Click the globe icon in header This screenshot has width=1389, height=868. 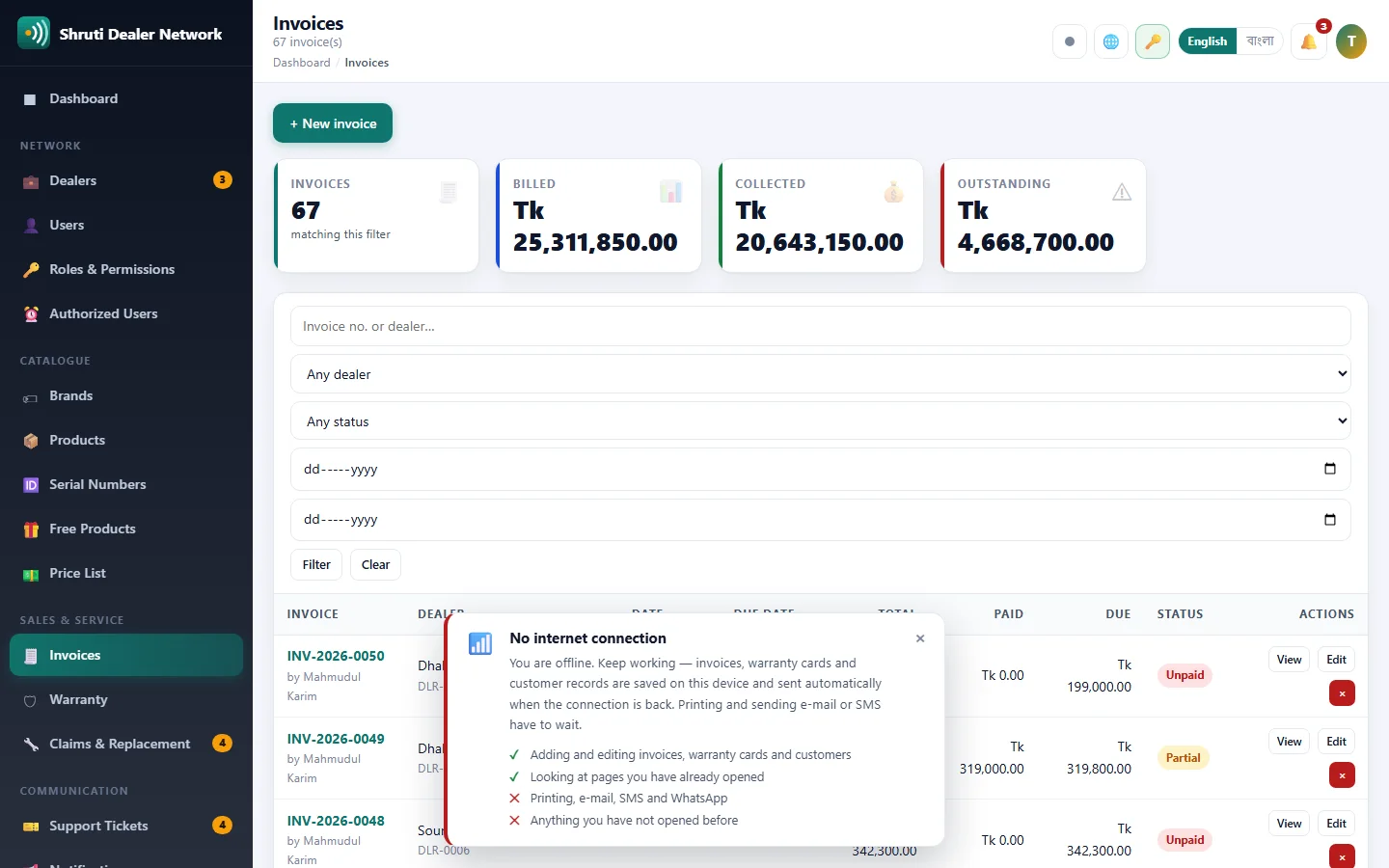click(x=1111, y=41)
